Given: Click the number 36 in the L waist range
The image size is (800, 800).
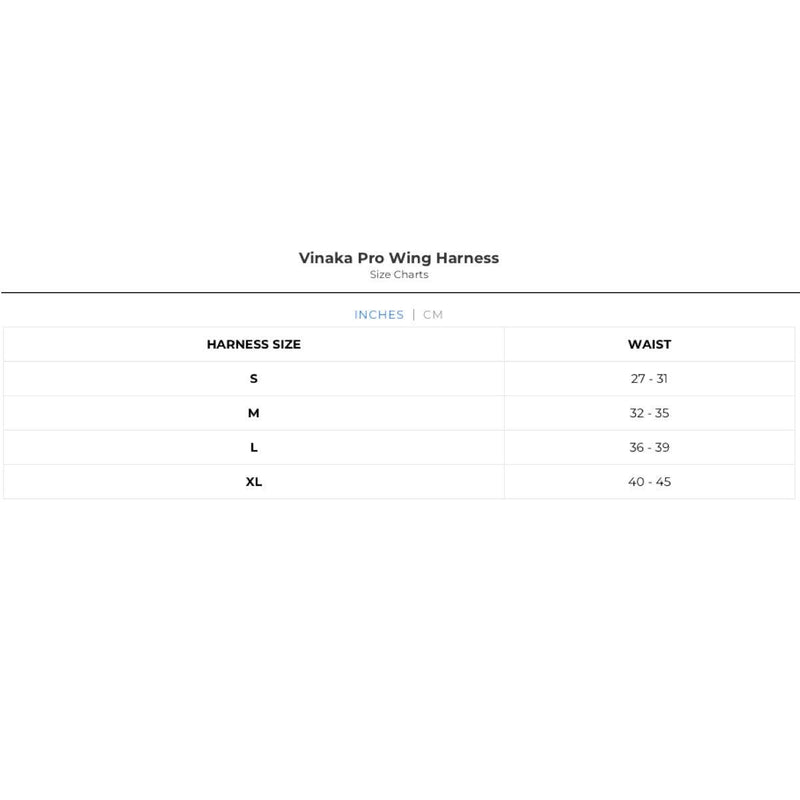Looking at the screenshot, I should pos(637,448).
